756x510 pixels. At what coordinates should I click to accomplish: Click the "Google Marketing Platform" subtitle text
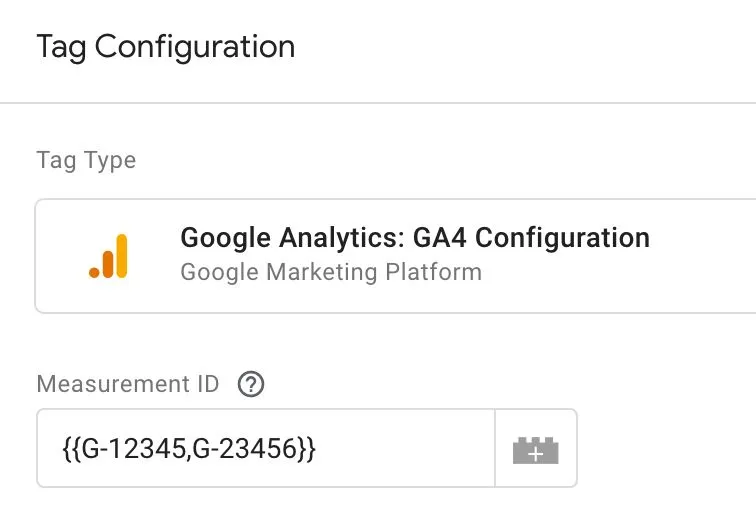point(330,272)
